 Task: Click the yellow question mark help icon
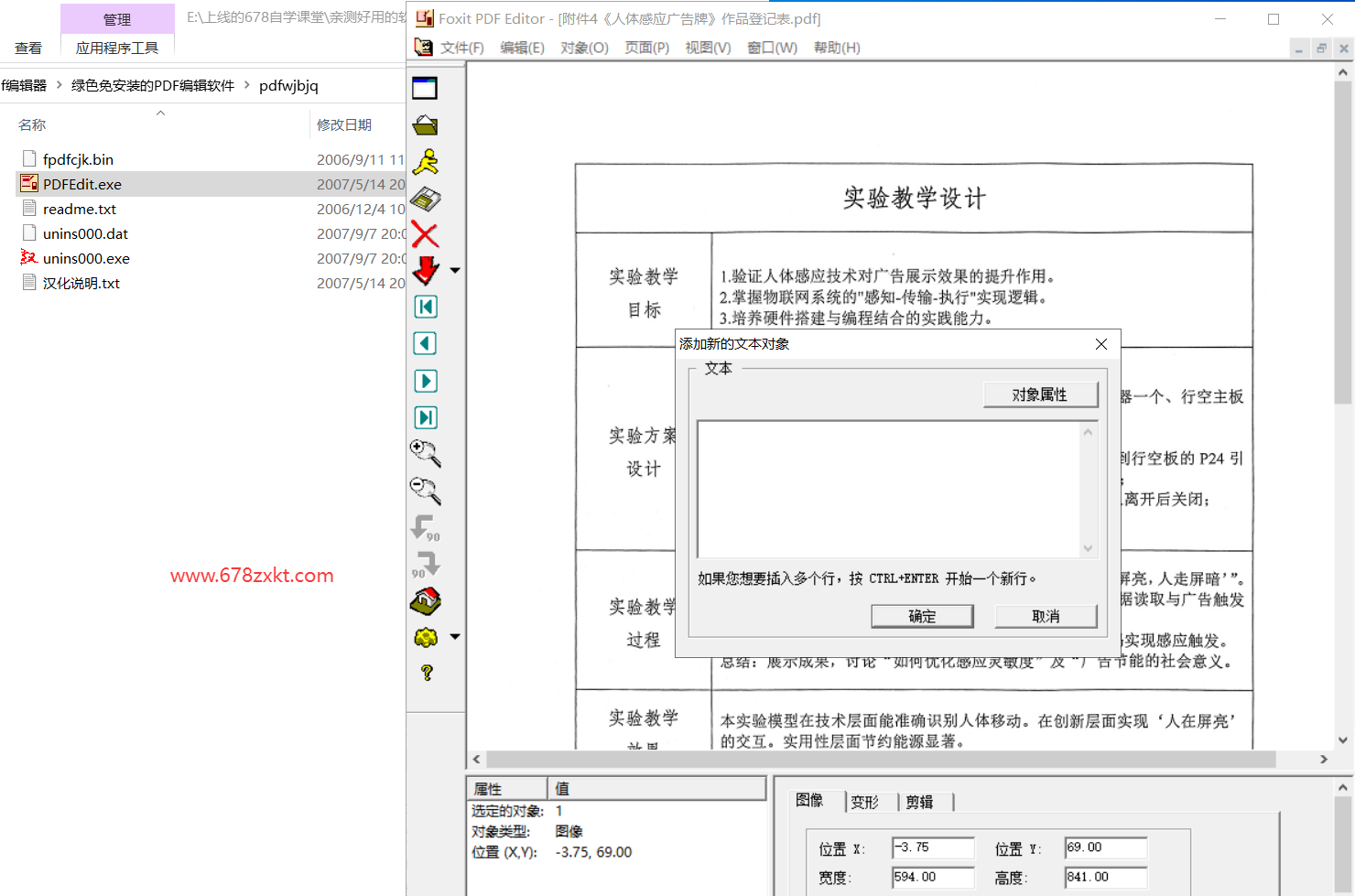pos(426,673)
